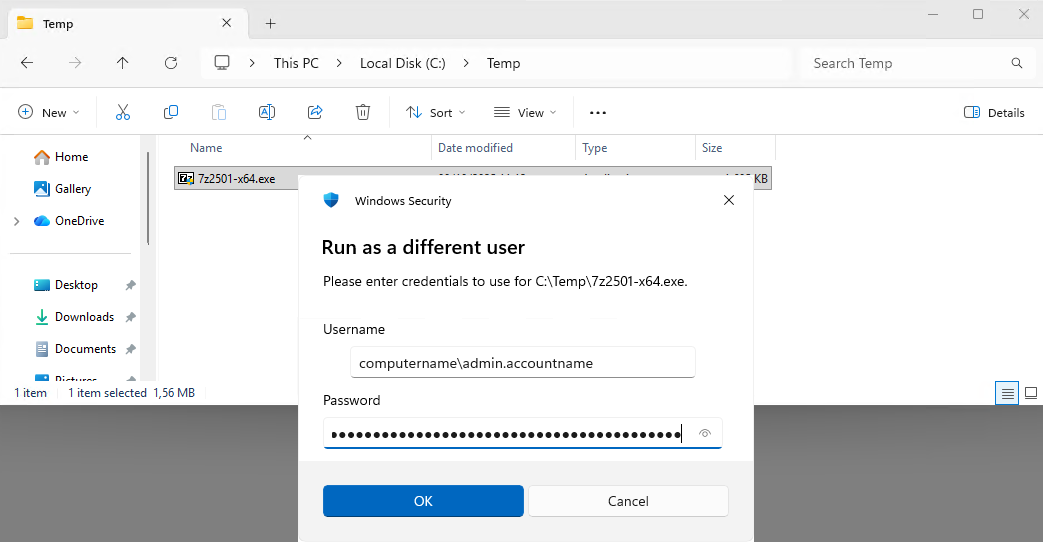The height and width of the screenshot is (542, 1043).
Task: Open the New dropdown menu
Action: tap(49, 113)
